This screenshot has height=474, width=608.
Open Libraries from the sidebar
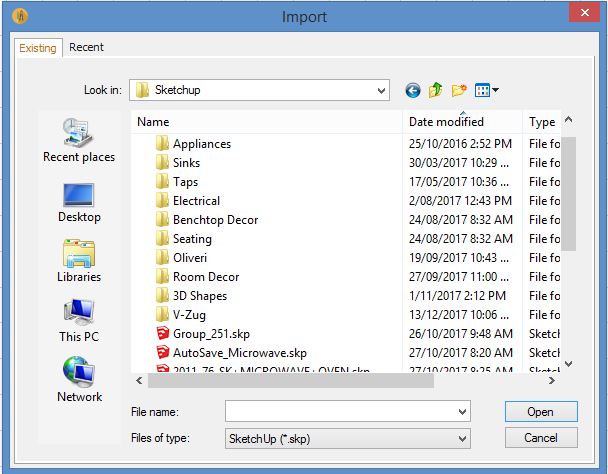[x=79, y=260]
